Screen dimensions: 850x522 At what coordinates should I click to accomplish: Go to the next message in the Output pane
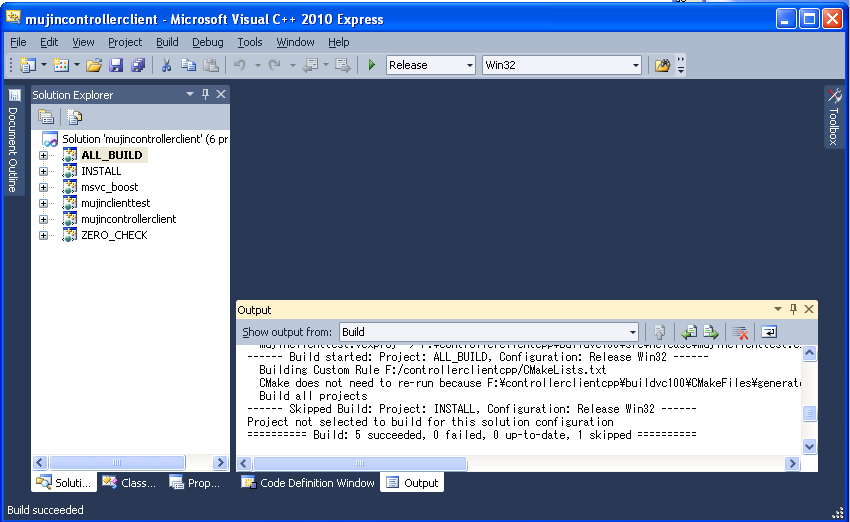click(711, 332)
